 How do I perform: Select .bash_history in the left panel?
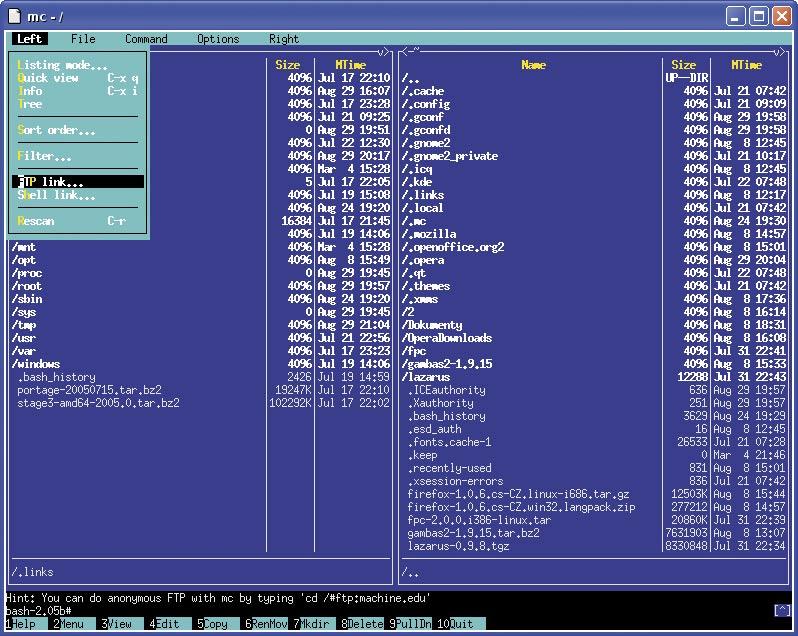tap(201, 377)
